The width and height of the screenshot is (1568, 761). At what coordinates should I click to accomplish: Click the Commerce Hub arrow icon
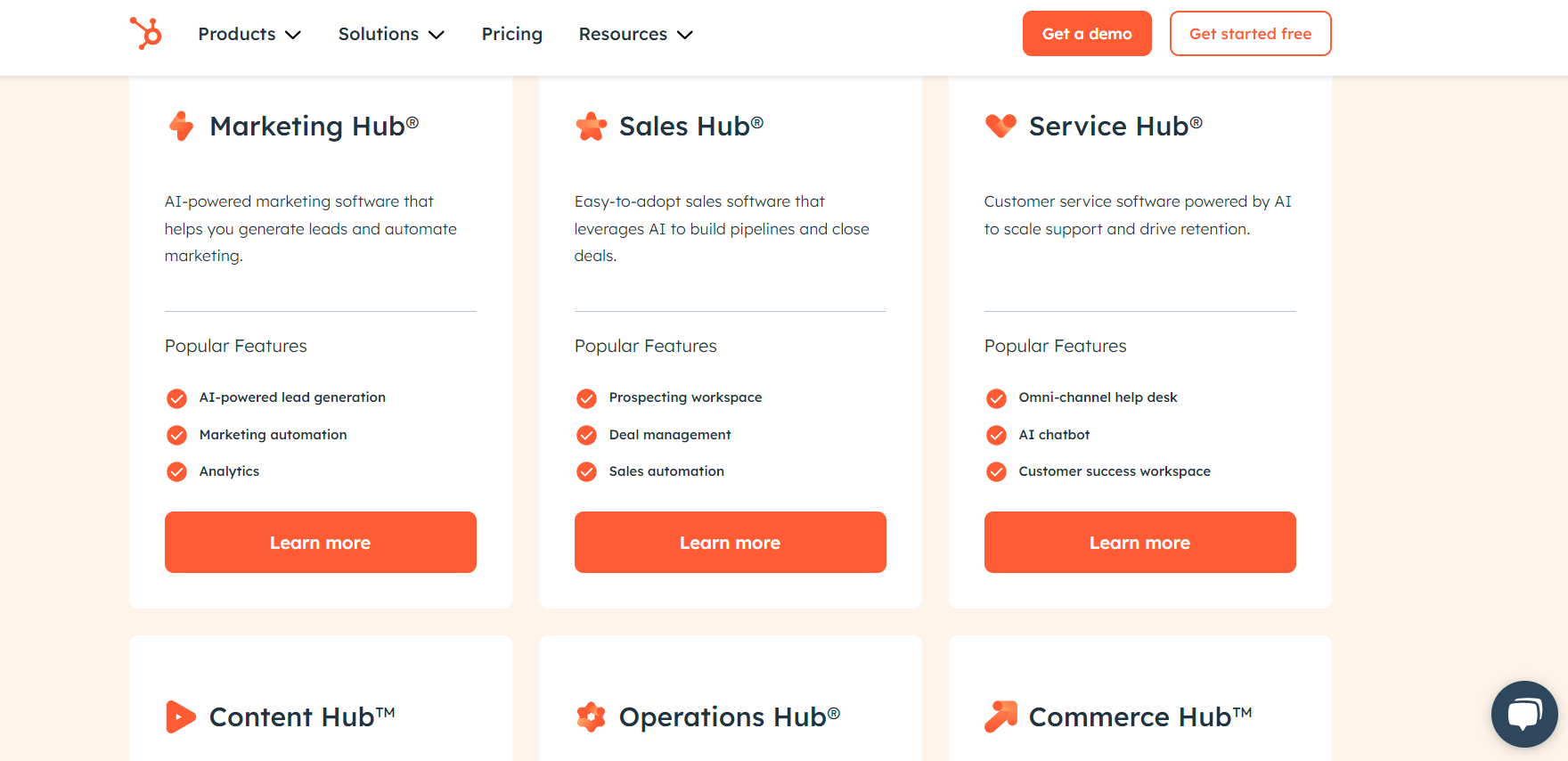click(x=1000, y=716)
